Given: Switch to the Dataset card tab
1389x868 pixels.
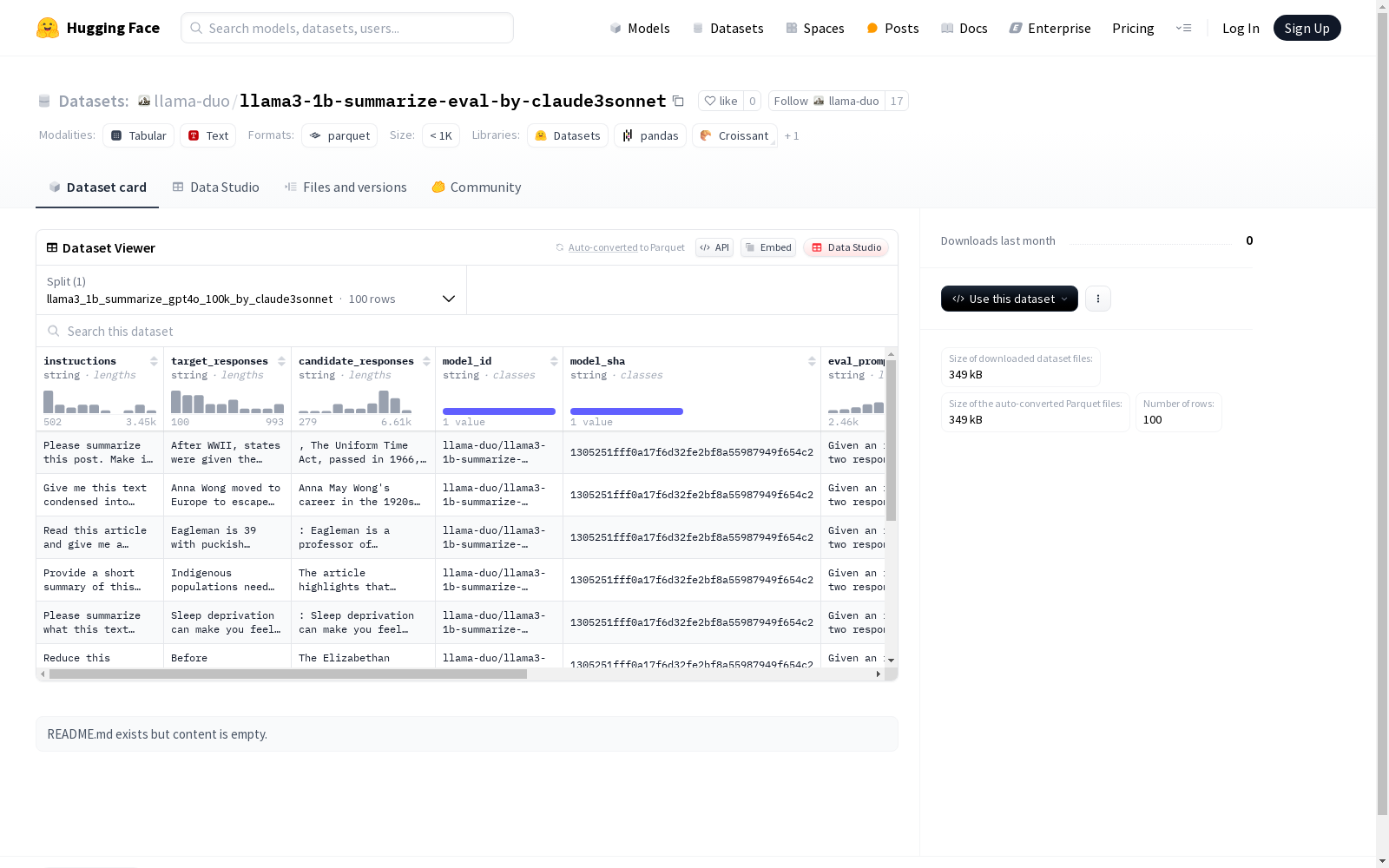Looking at the screenshot, I should click(x=97, y=187).
